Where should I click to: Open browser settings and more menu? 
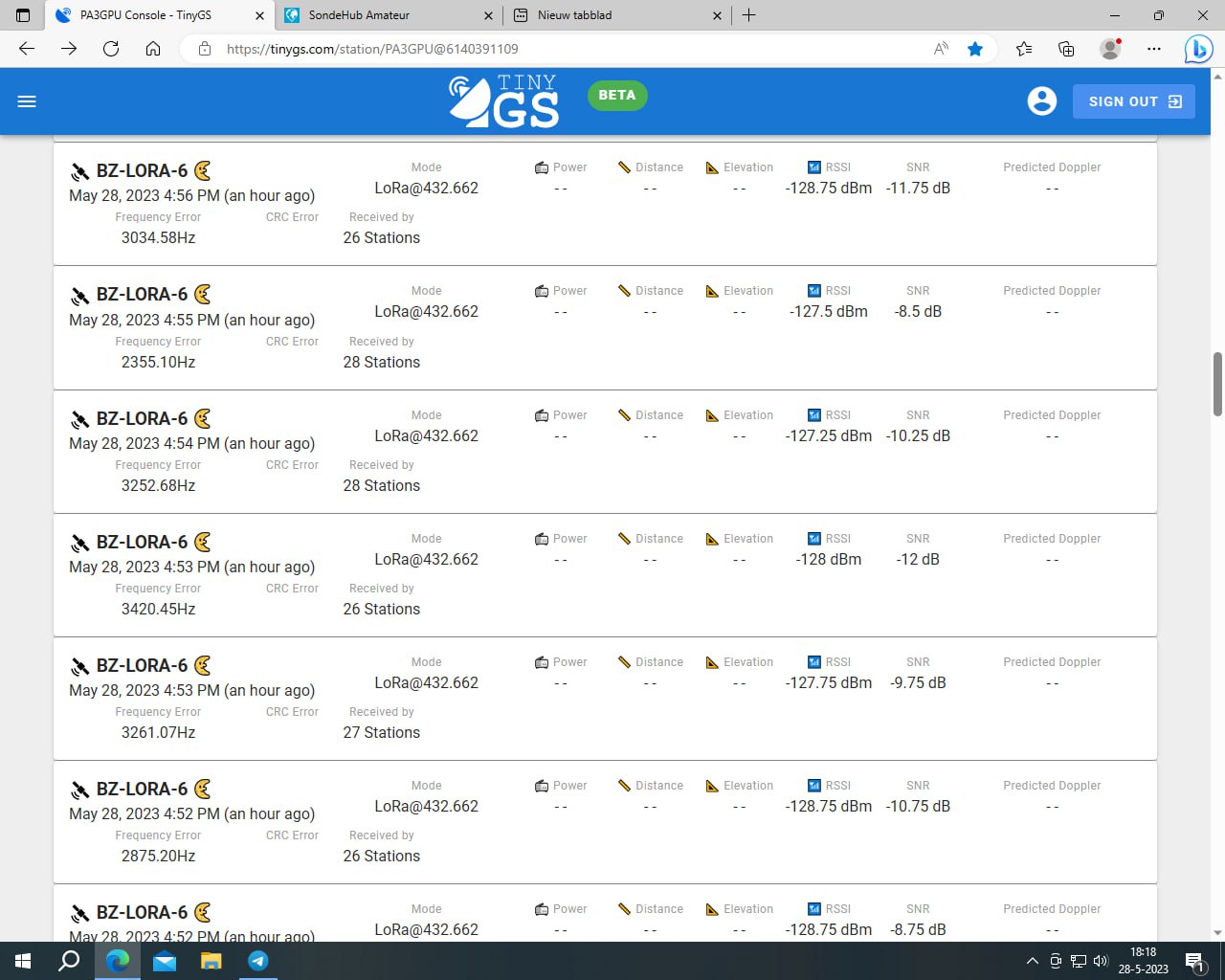[x=1154, y=49]
